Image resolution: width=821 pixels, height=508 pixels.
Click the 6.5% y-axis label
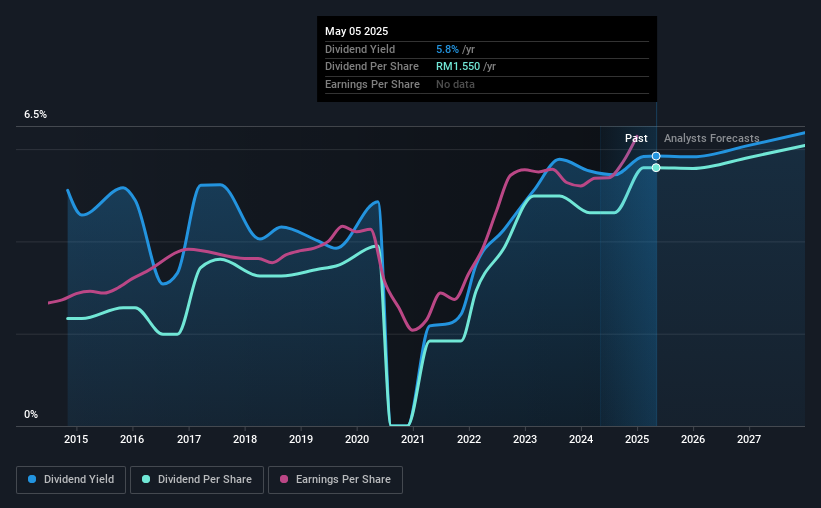point(35,115)
